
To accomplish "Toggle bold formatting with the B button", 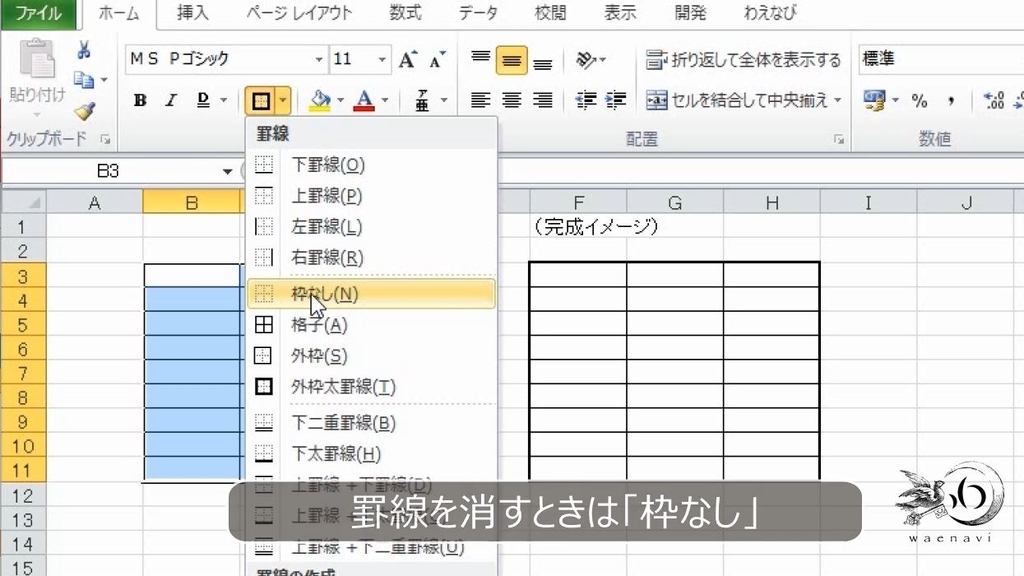I will pos(140,100).
